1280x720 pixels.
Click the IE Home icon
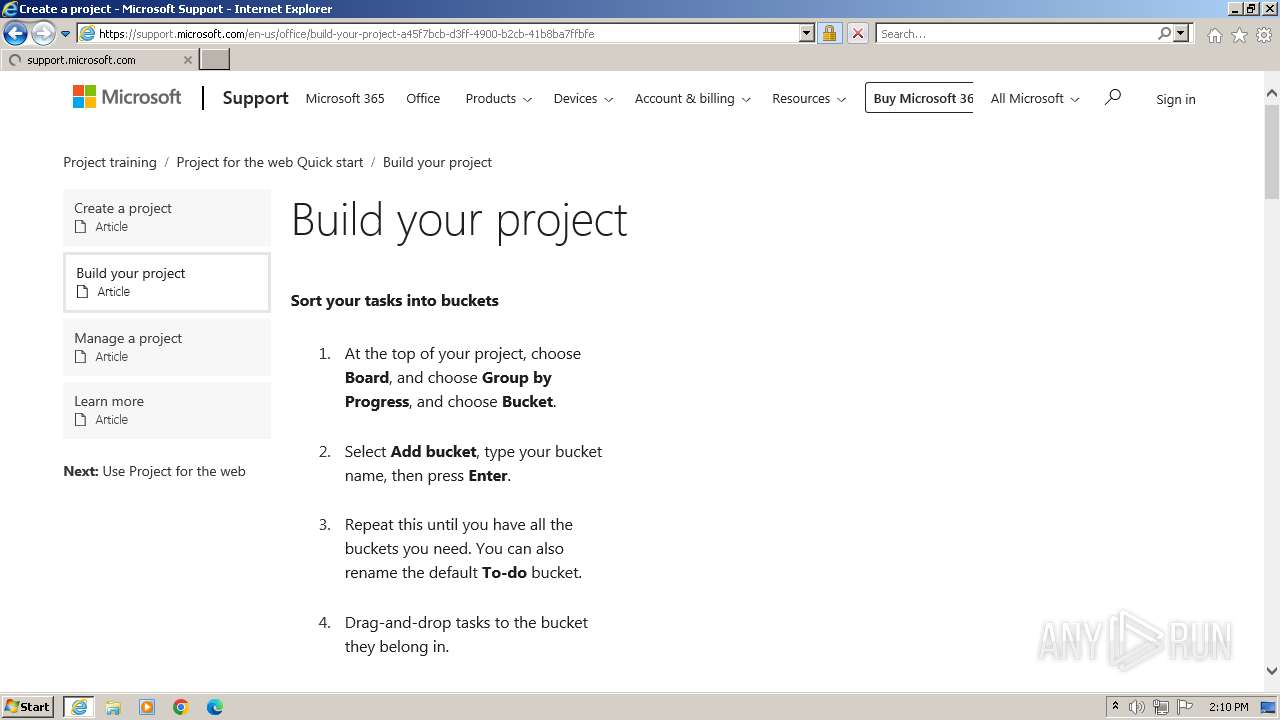1214,35
